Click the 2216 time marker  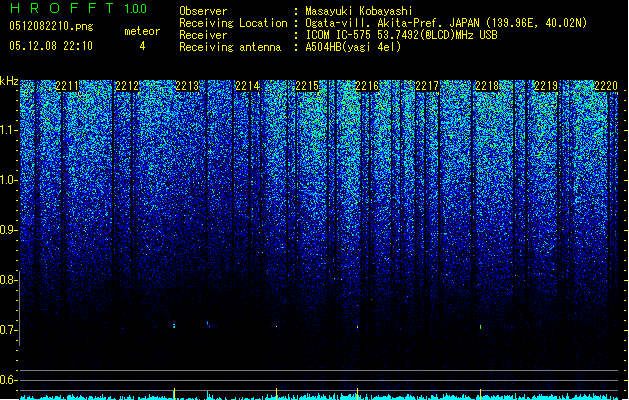[x=367, y=86]
